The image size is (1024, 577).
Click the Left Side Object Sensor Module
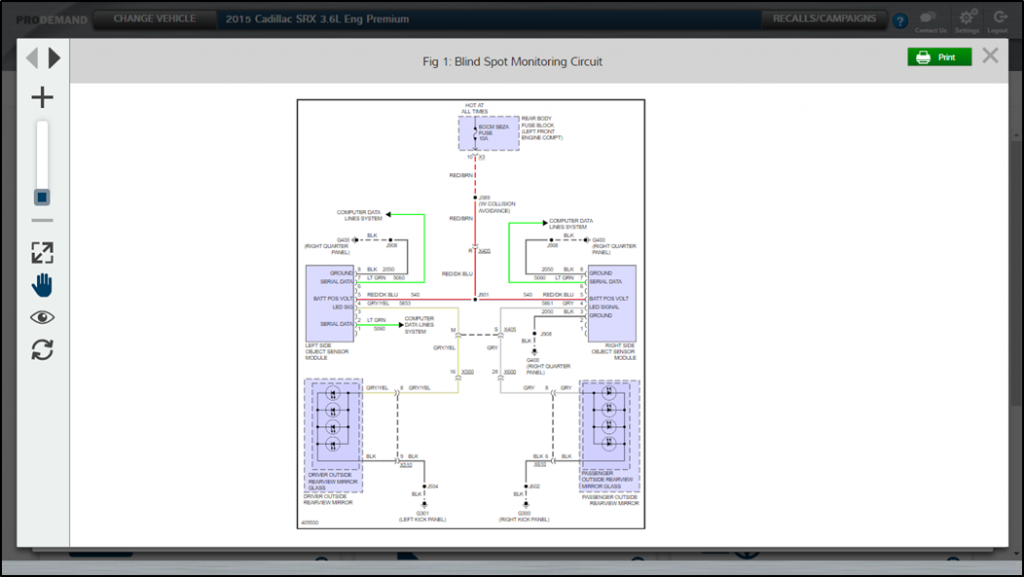330,303
